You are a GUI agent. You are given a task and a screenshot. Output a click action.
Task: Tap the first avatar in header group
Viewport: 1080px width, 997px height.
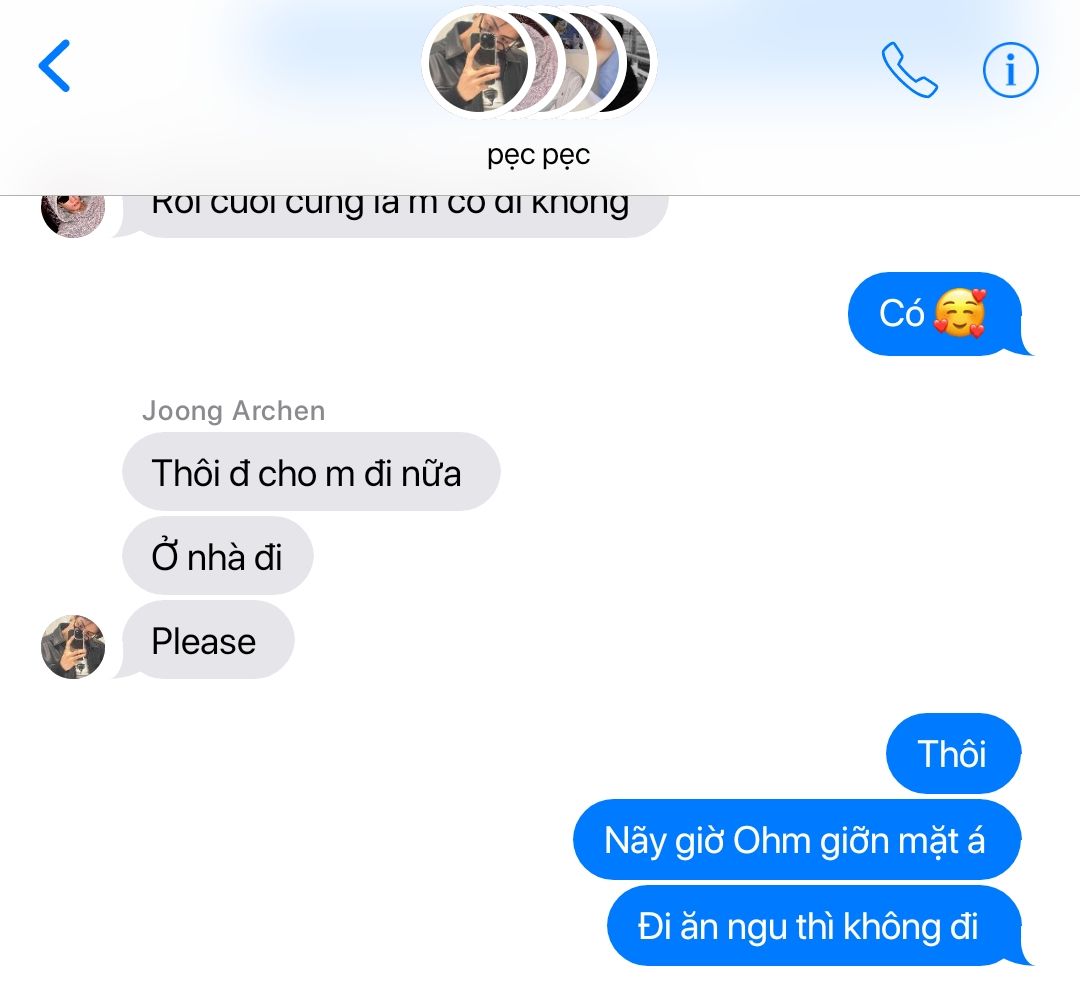[x=478, y=63]
